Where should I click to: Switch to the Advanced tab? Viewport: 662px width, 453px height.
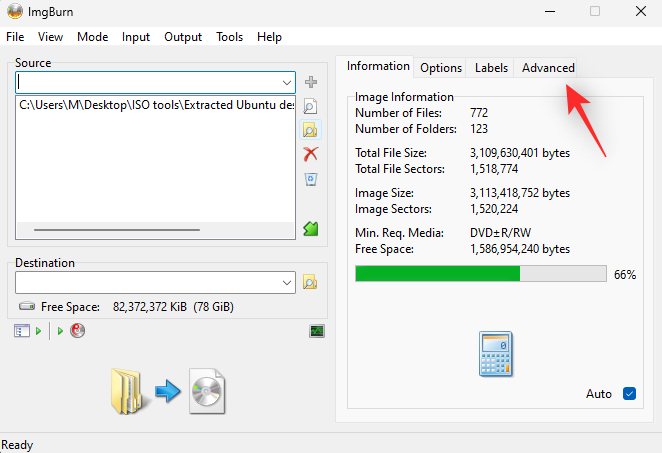point(548,68)
